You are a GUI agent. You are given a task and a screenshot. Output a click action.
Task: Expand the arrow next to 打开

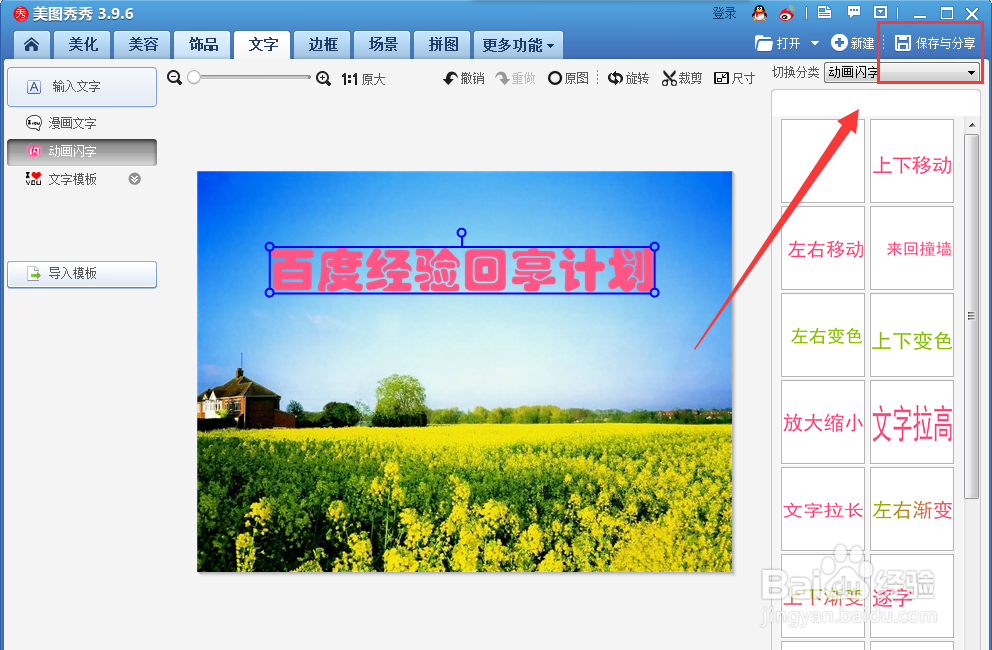pos(815,43)
